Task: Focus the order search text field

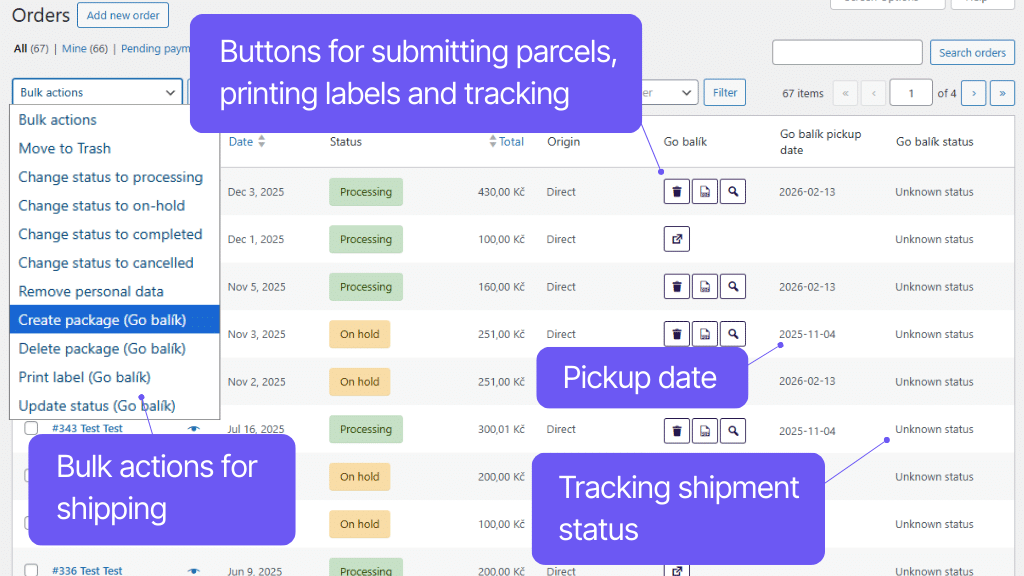Action: point(847,52)
